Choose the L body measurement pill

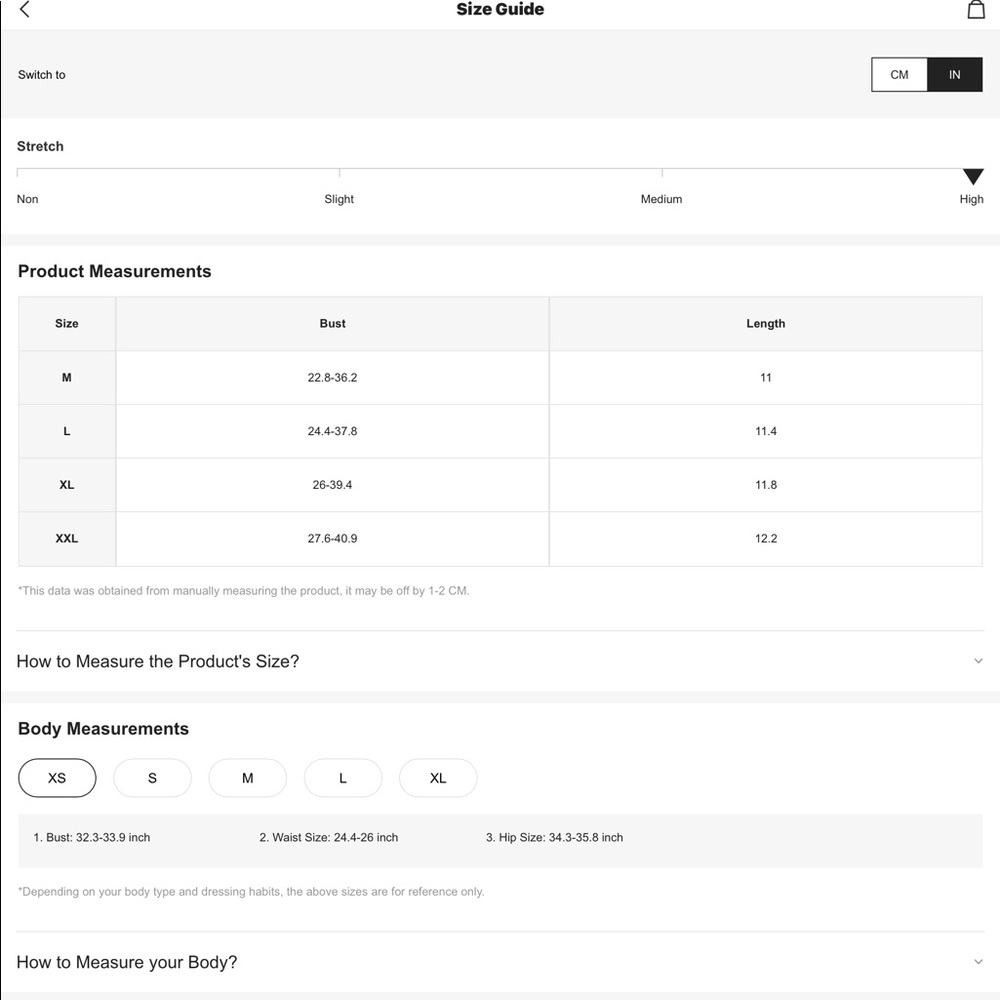[343, 778]
